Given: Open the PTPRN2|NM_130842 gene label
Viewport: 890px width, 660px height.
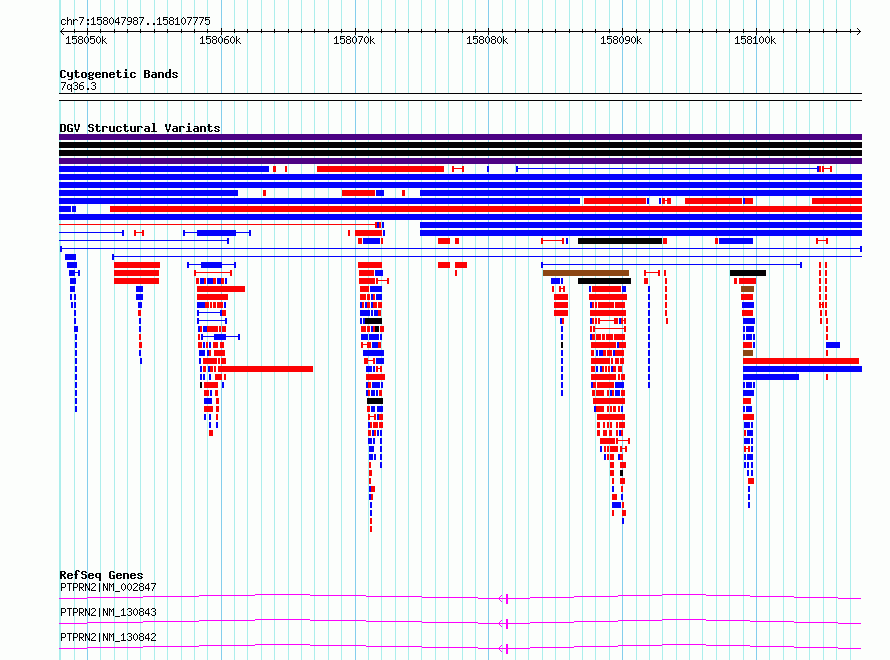Looking at the screenshot, I should 108,637.
